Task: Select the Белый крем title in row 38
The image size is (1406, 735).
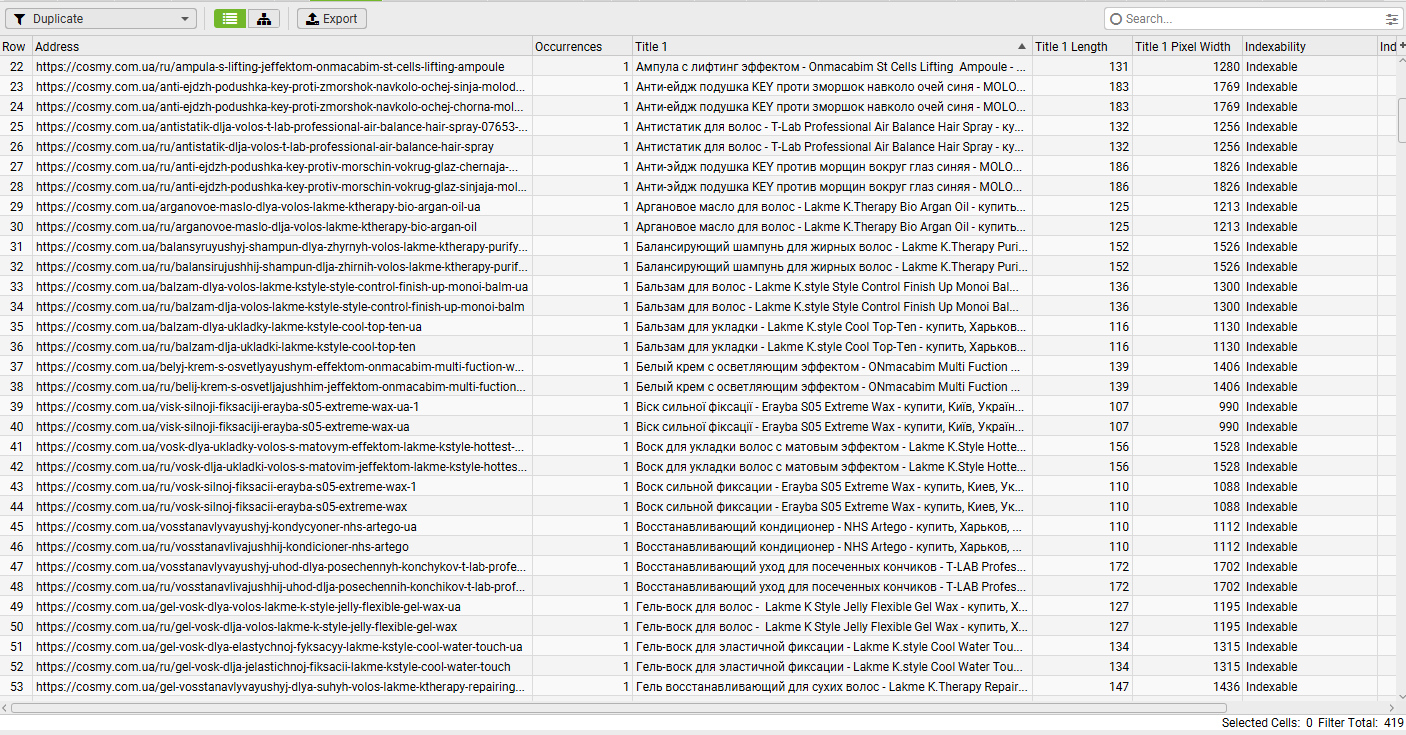Action: coord(832,387)
